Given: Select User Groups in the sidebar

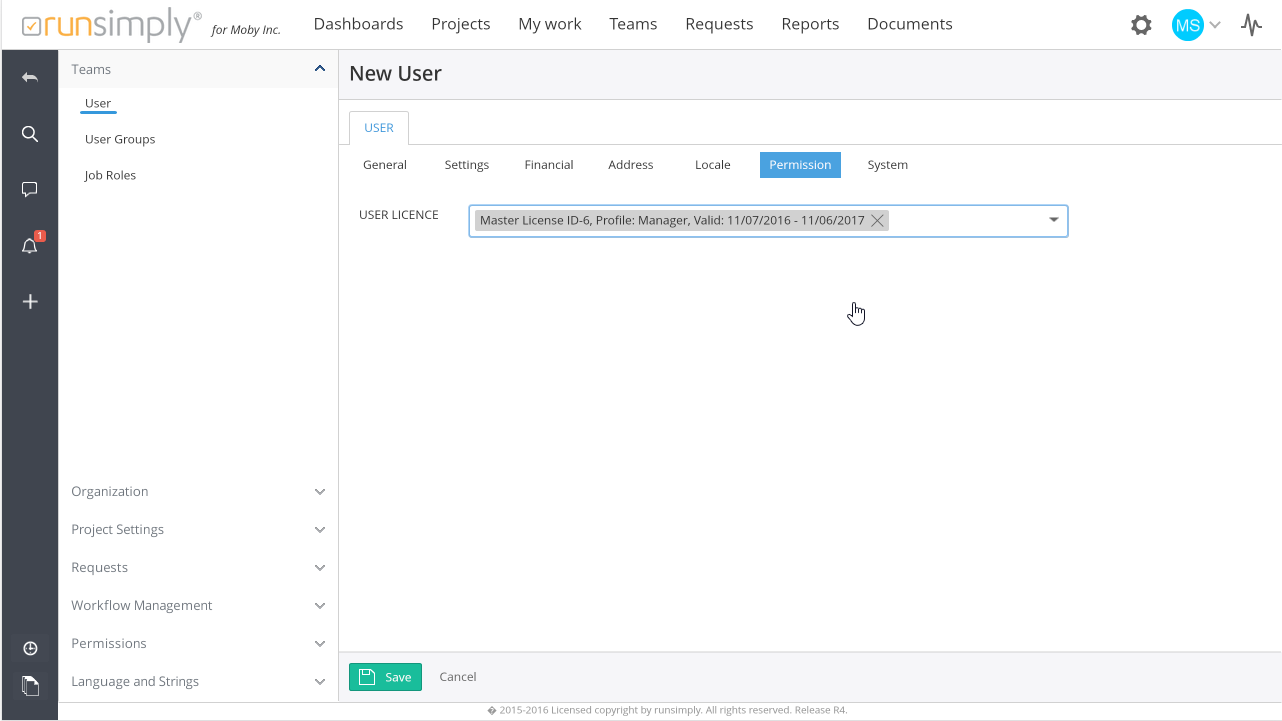Looking at the screenshot, I should click(x=120, y=139).
